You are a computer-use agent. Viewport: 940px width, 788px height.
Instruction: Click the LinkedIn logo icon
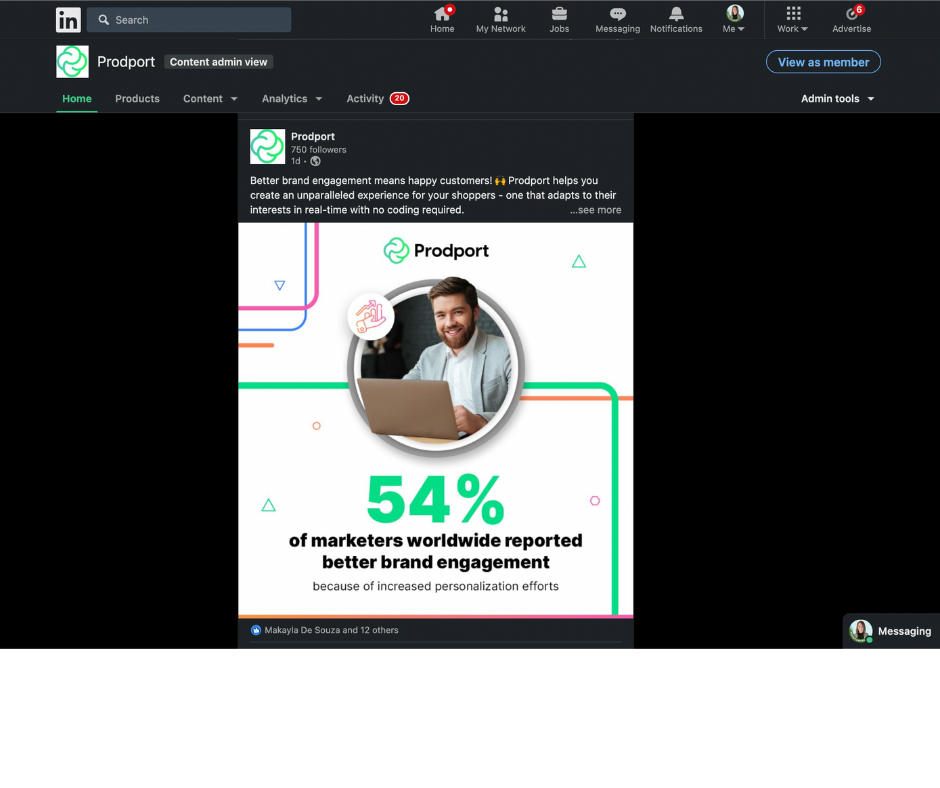coord(68,20)
